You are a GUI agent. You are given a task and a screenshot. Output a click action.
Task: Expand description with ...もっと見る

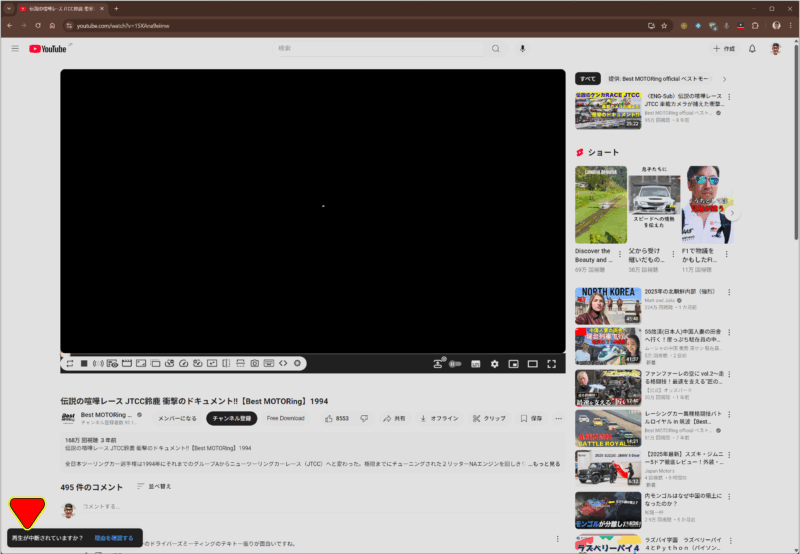pyautogui.click(x=544, y=464)
